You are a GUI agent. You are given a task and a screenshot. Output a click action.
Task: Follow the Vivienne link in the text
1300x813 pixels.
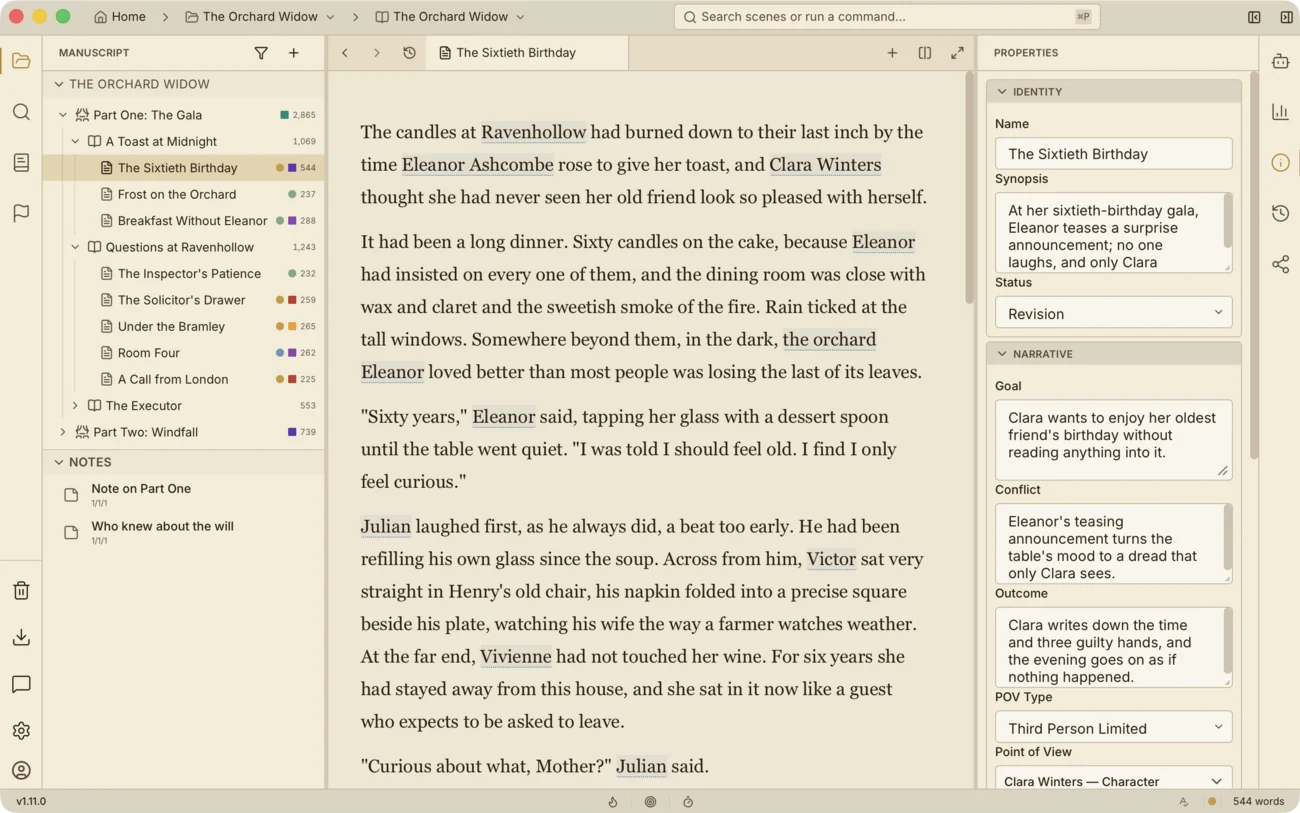coord(515,657)
